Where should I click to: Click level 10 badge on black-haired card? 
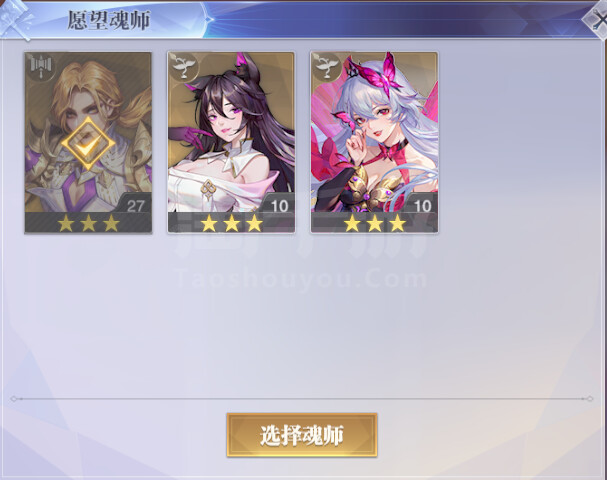point(279,205)
